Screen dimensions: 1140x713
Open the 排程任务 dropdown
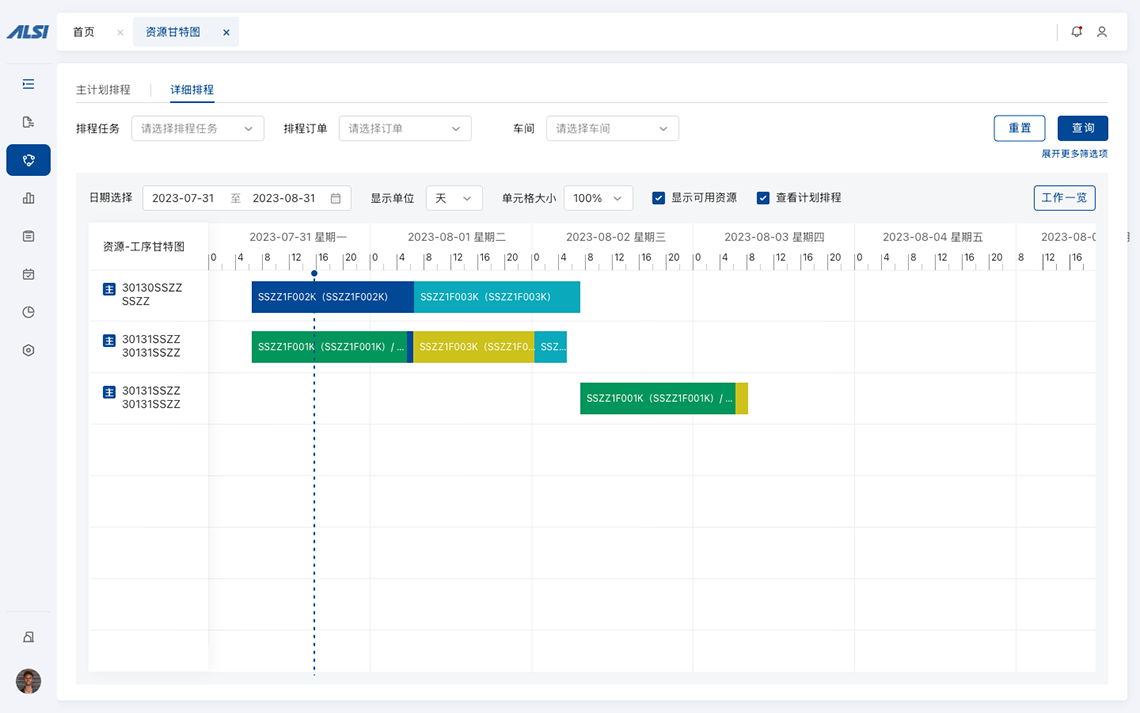coord(197,128)
